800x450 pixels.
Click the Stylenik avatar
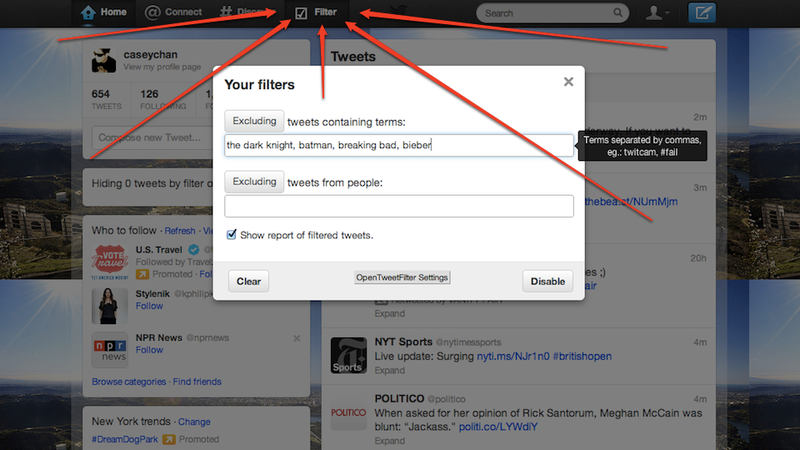coord(110,306)
